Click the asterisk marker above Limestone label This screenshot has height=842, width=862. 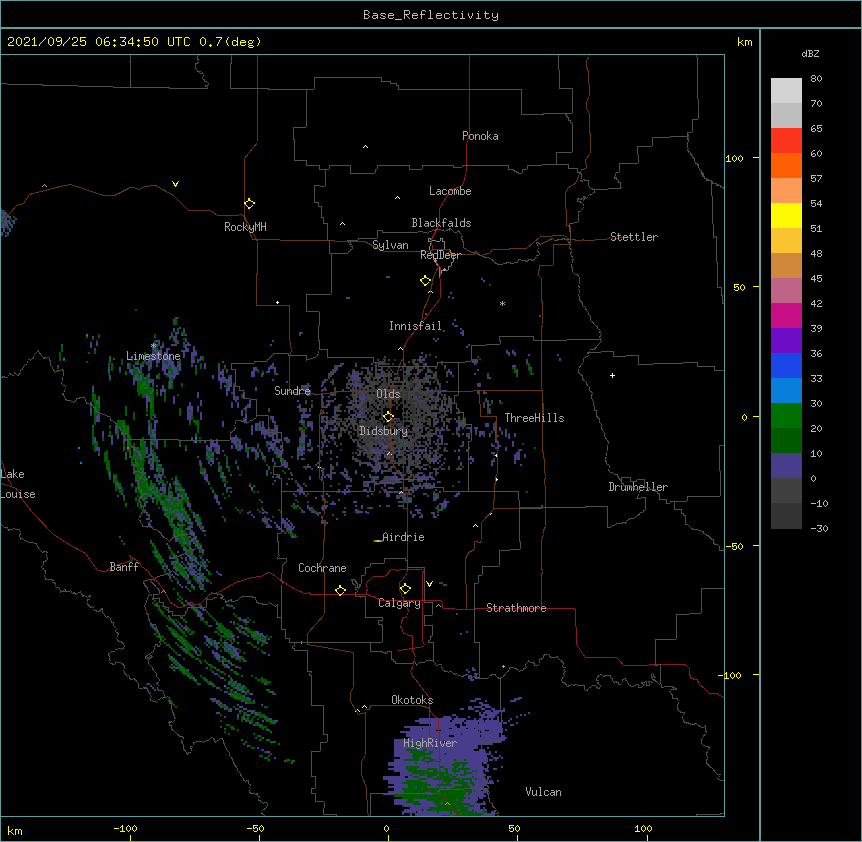coord(153,346)
